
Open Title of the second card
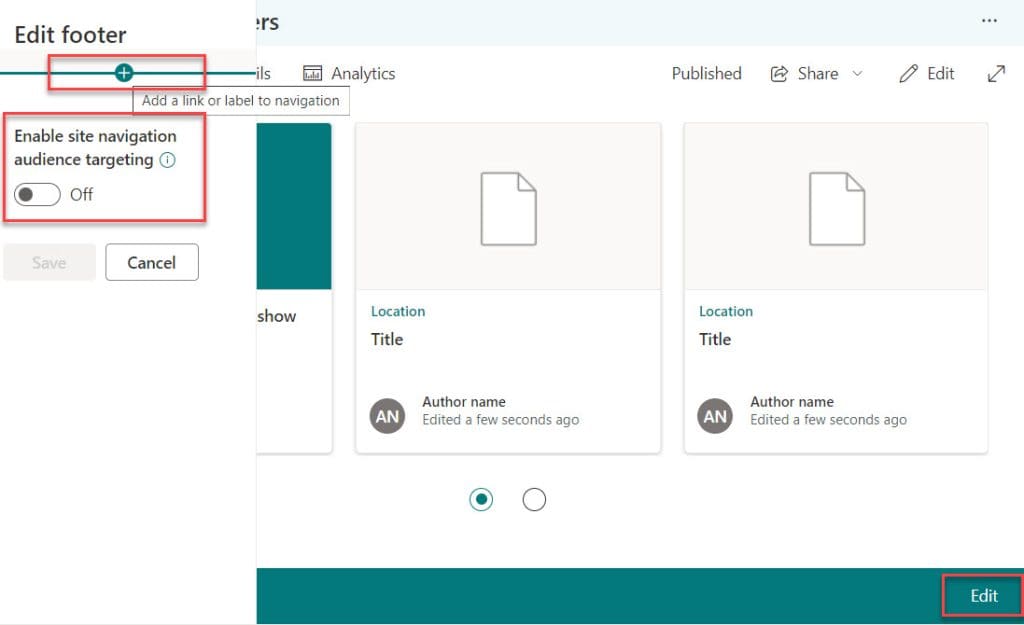point(715,340)
